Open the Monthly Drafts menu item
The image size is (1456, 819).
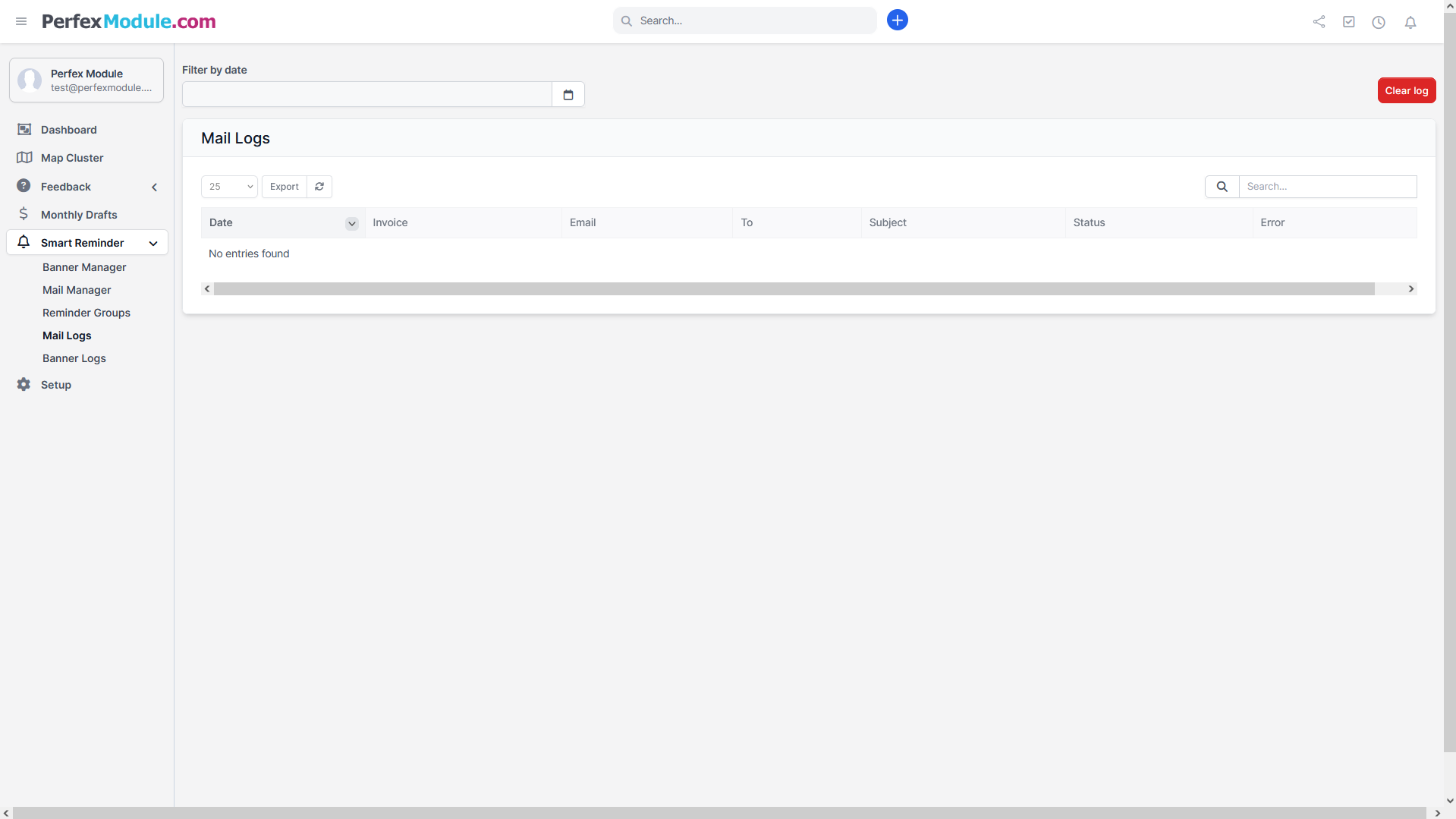click(79, 215)
